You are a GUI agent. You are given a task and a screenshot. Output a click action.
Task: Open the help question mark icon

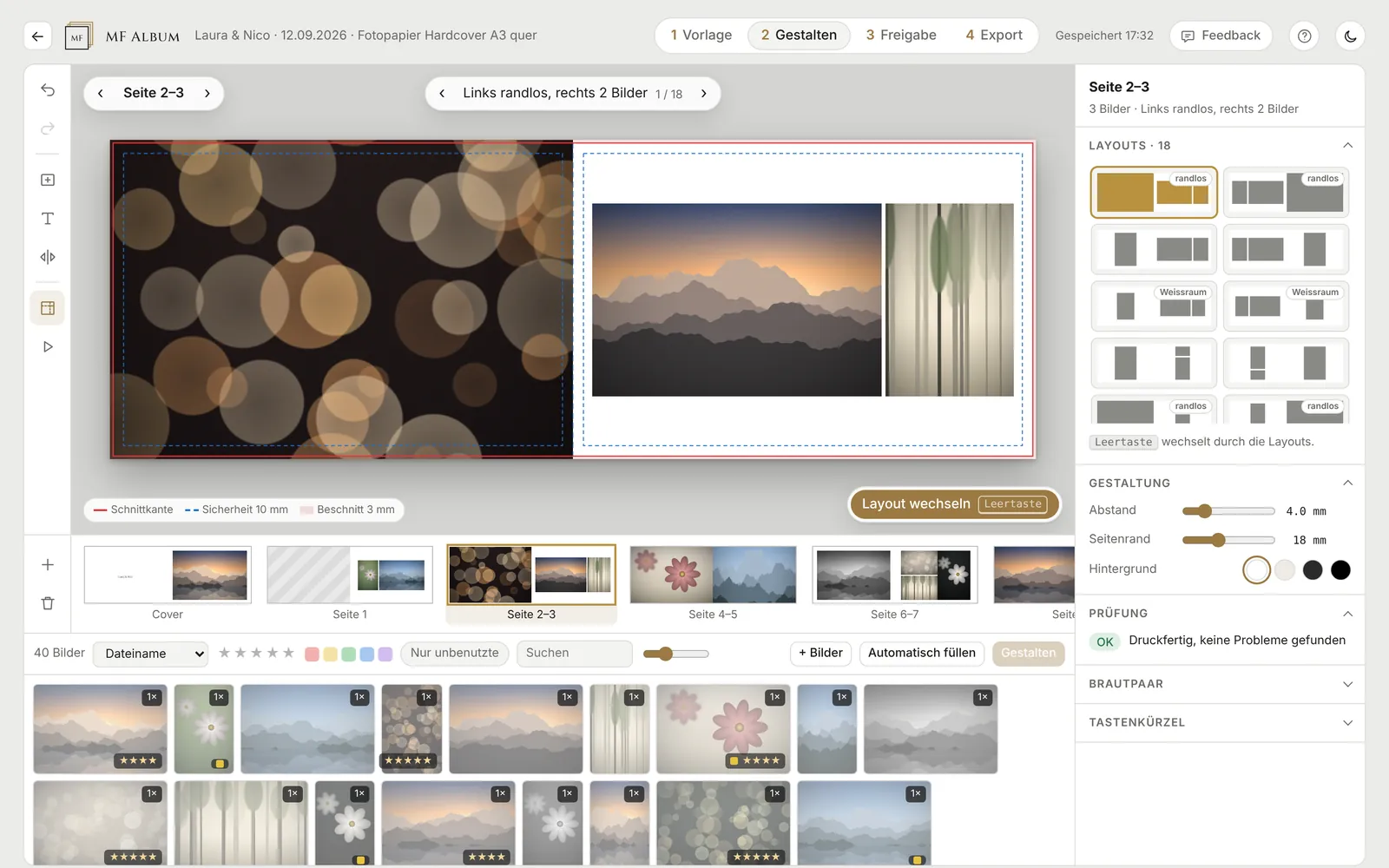1304,36
